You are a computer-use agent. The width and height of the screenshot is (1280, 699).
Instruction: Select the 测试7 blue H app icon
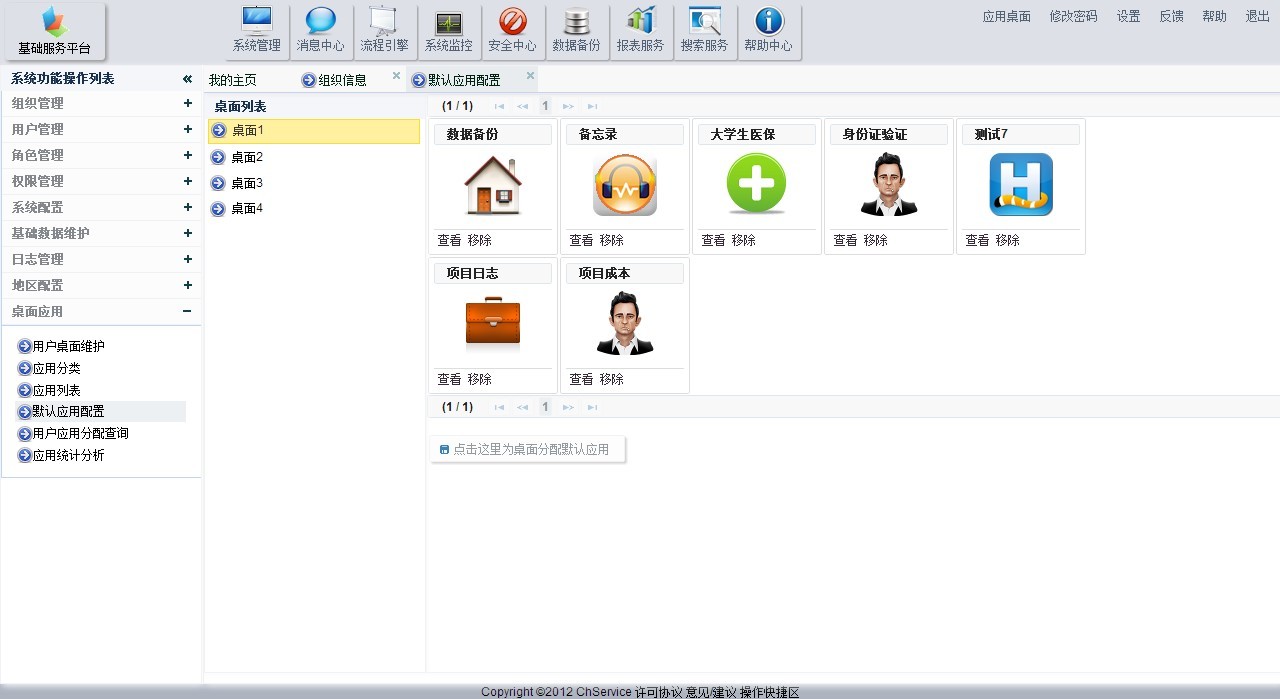pyautogui.click(x=1021, y=185)
